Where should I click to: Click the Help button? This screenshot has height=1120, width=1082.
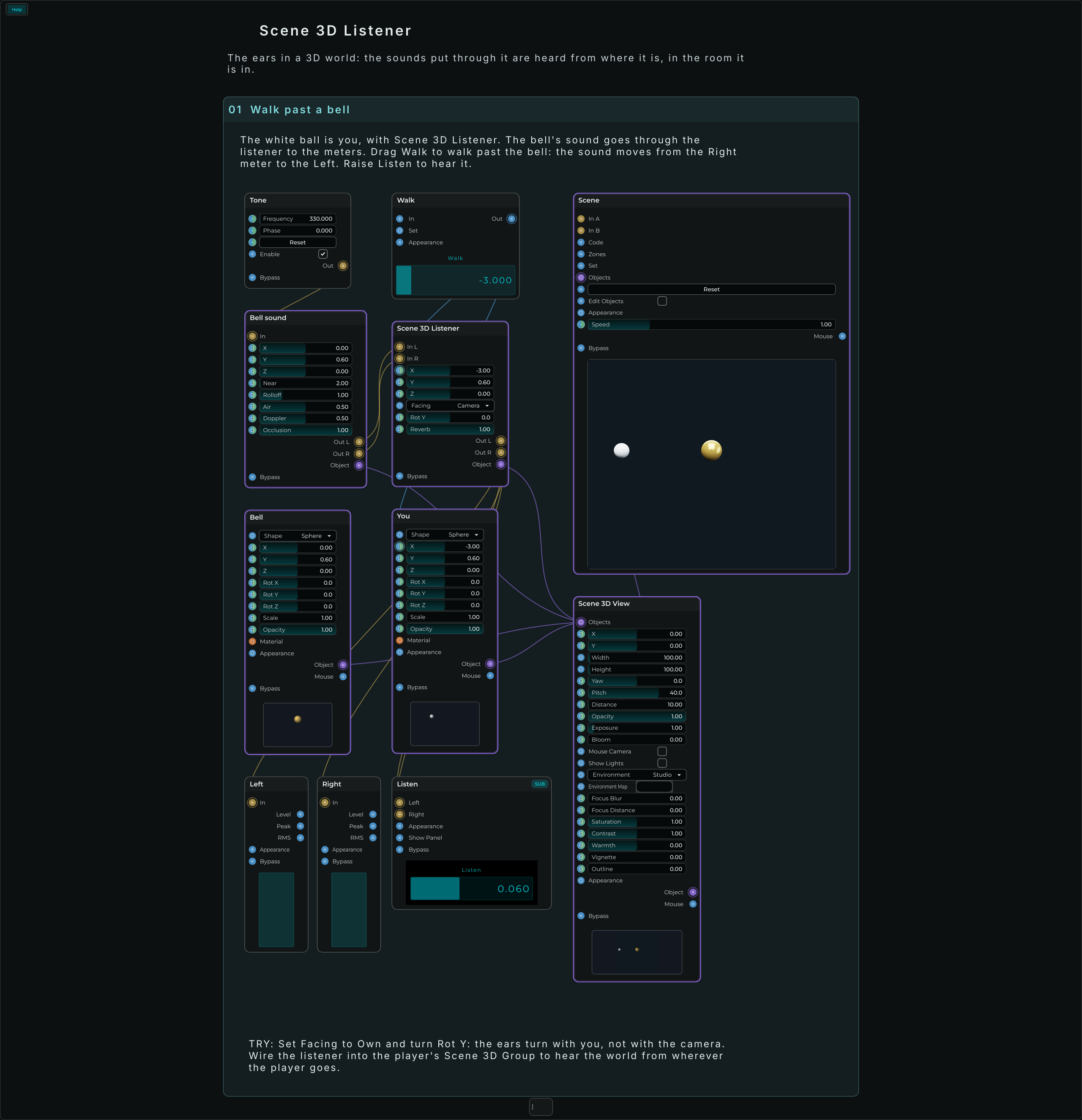pyautogui.click(x=16, y=9)
